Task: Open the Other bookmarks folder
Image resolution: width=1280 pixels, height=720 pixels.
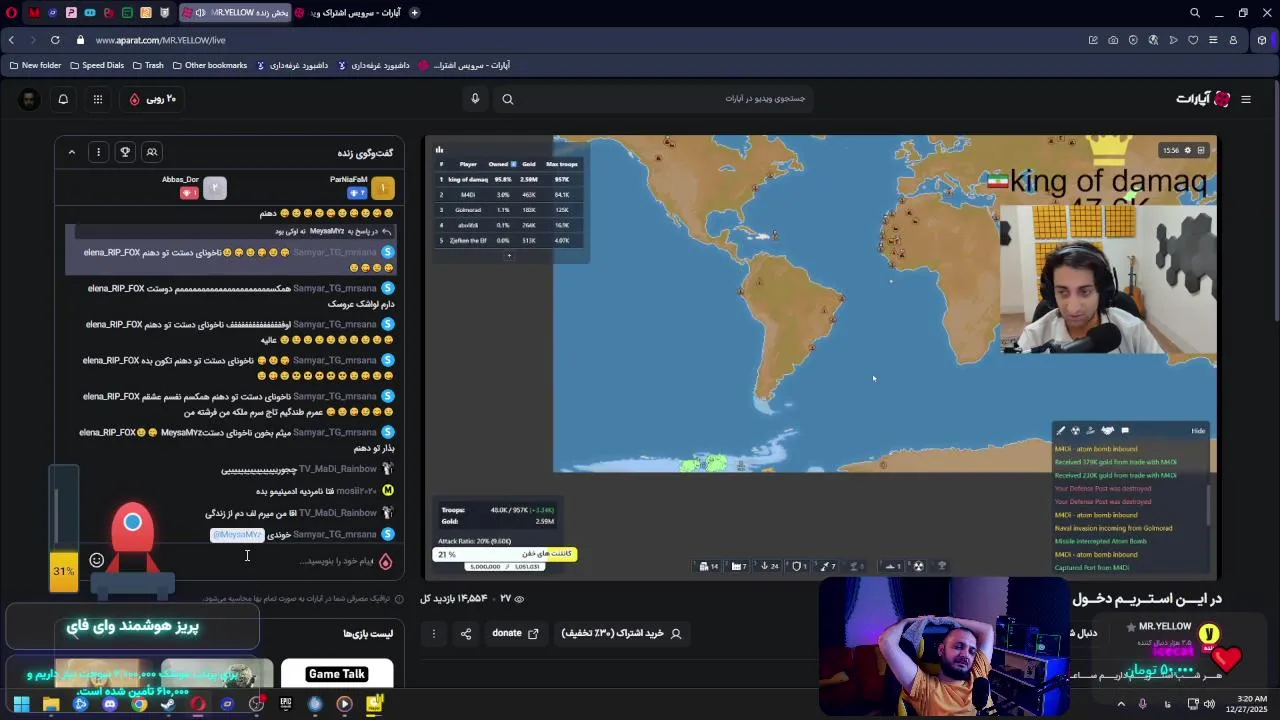Action: (209, 65)
